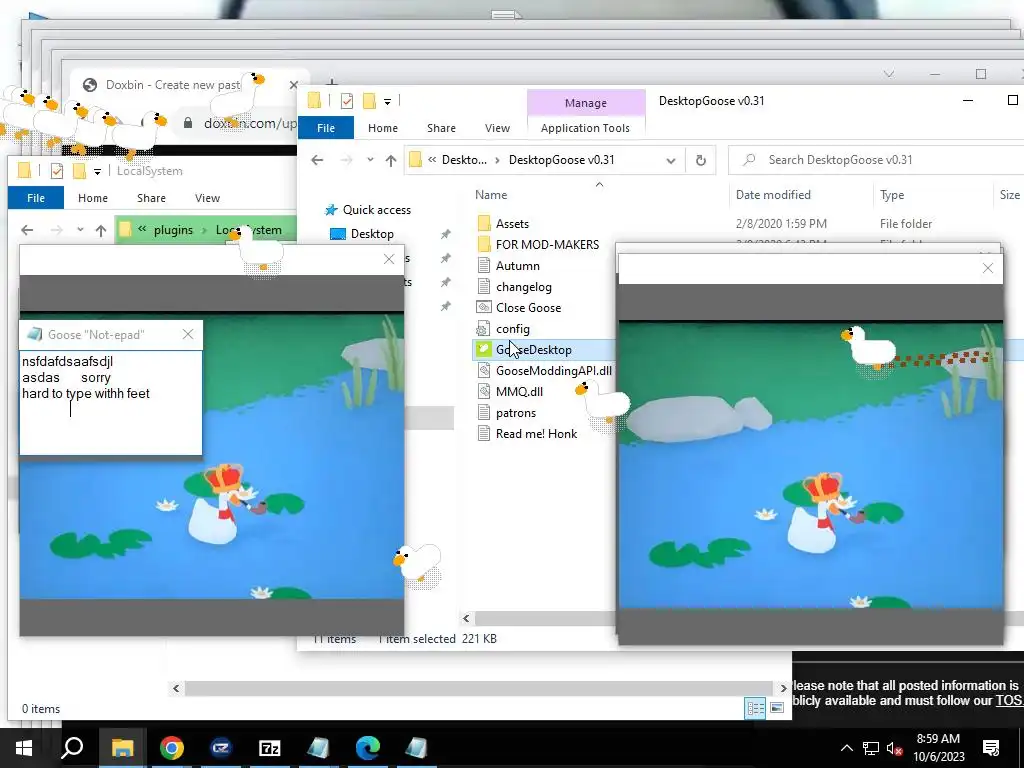Open 7-Zip from the taskbar

pyautogui.click(x=270, y=748)
